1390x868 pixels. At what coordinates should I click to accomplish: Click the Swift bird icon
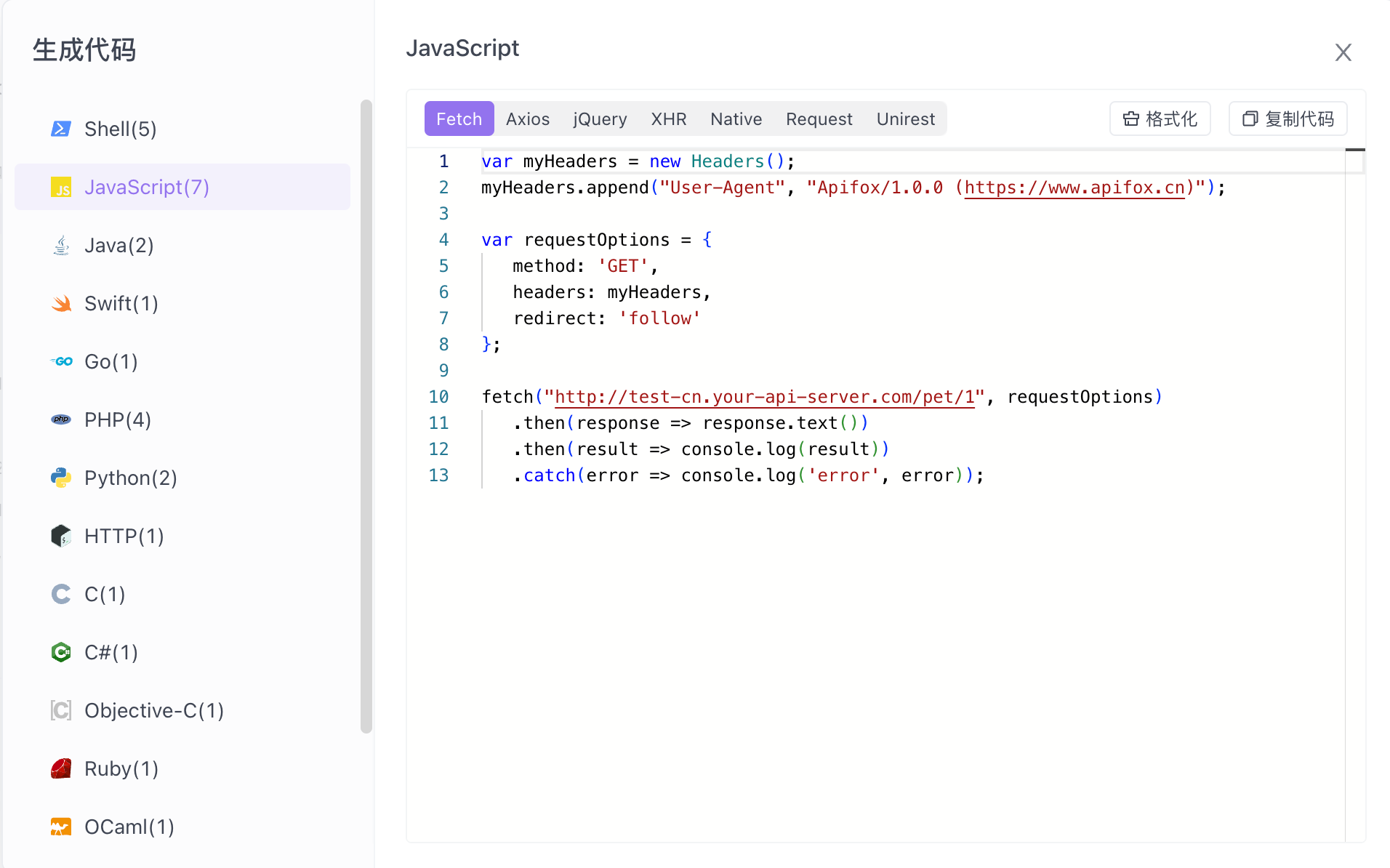(61, 303)
